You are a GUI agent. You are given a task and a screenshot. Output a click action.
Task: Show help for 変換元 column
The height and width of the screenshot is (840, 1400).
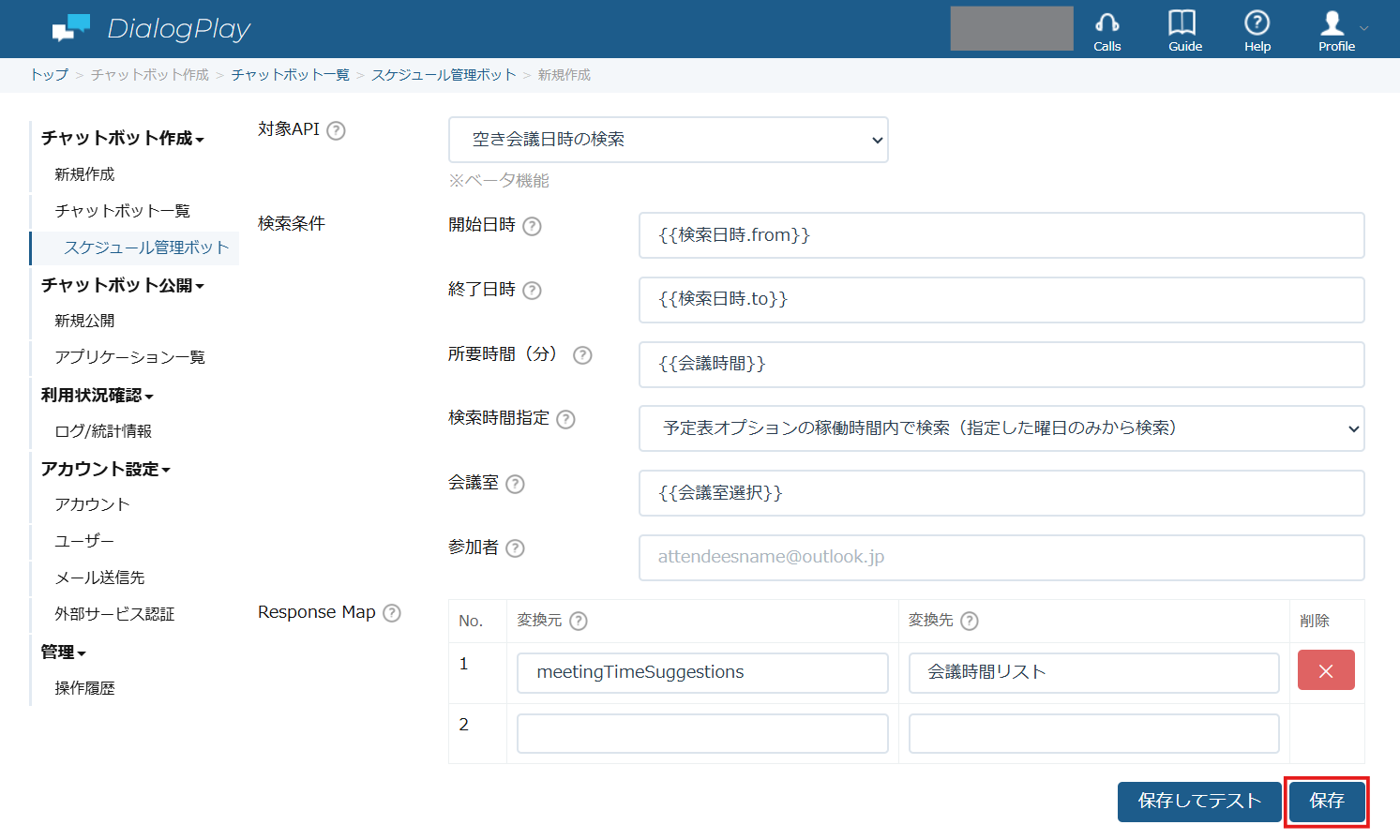coord(579,621)
